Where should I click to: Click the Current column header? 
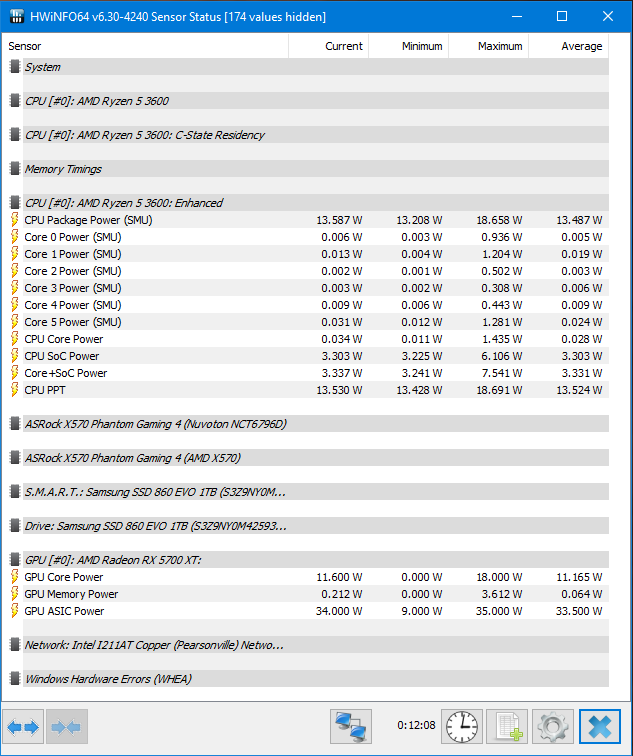(x=329, y=46)
